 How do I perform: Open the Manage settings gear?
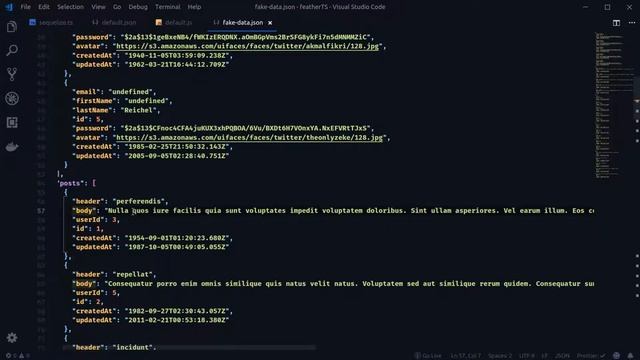[12, 338]
